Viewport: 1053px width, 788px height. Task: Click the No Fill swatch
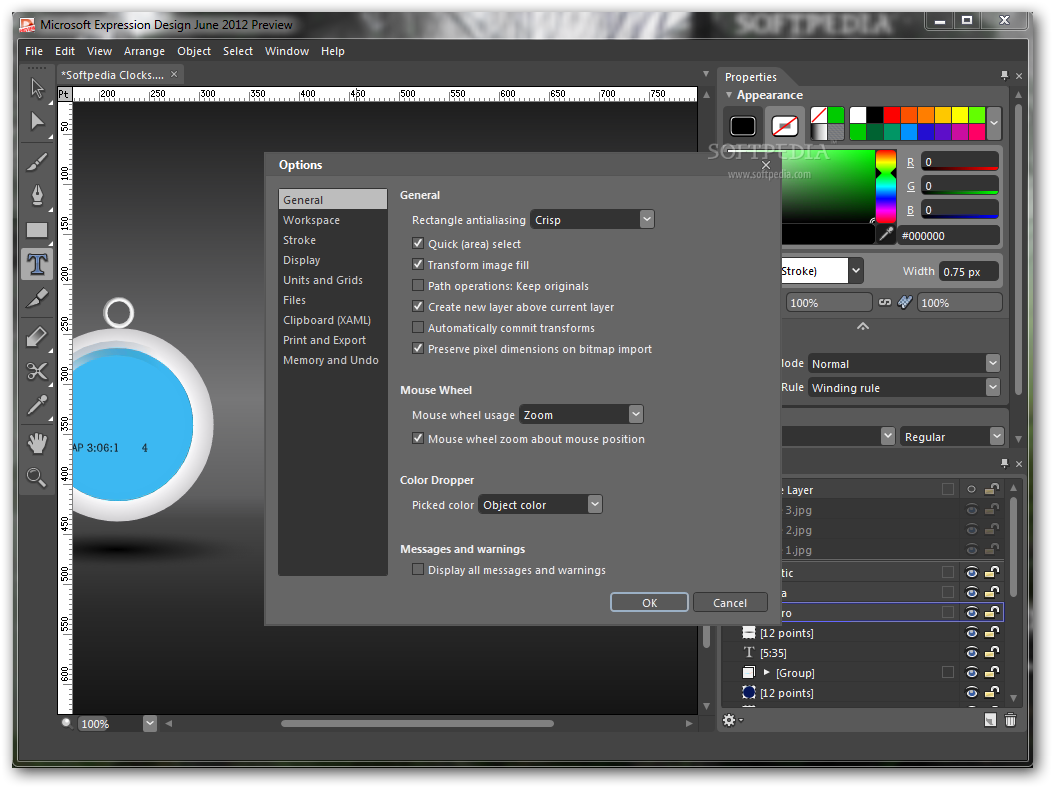click(819, 115)
